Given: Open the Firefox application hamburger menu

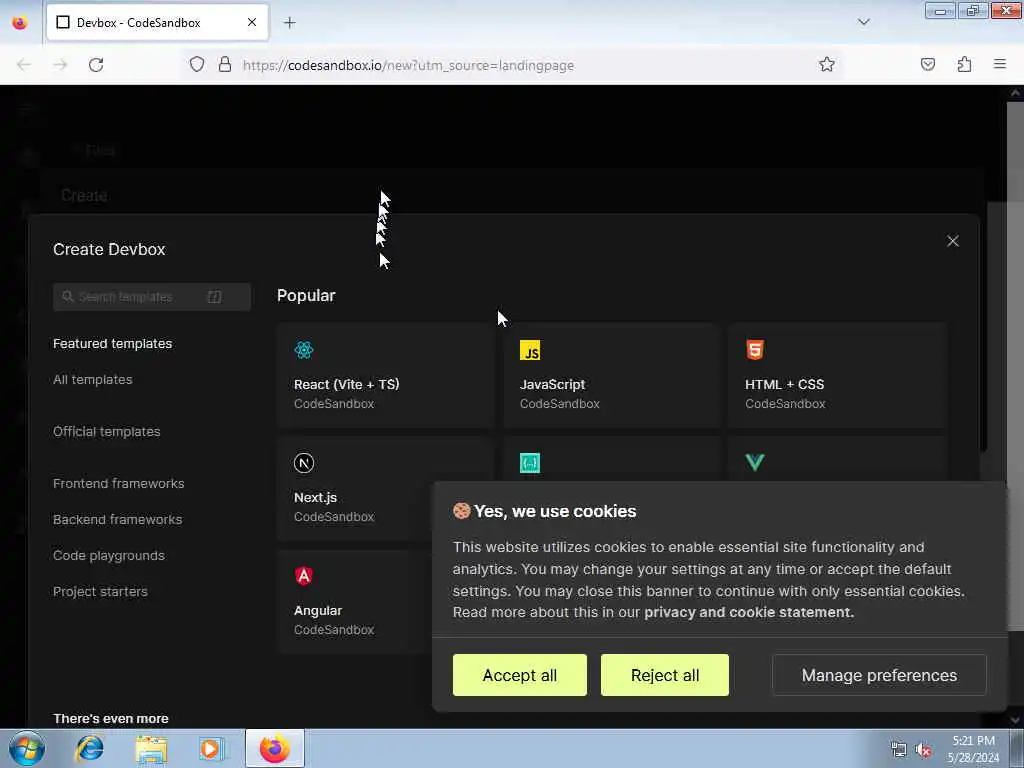Looking at the screenshot, I should (x=1000, y=64).
